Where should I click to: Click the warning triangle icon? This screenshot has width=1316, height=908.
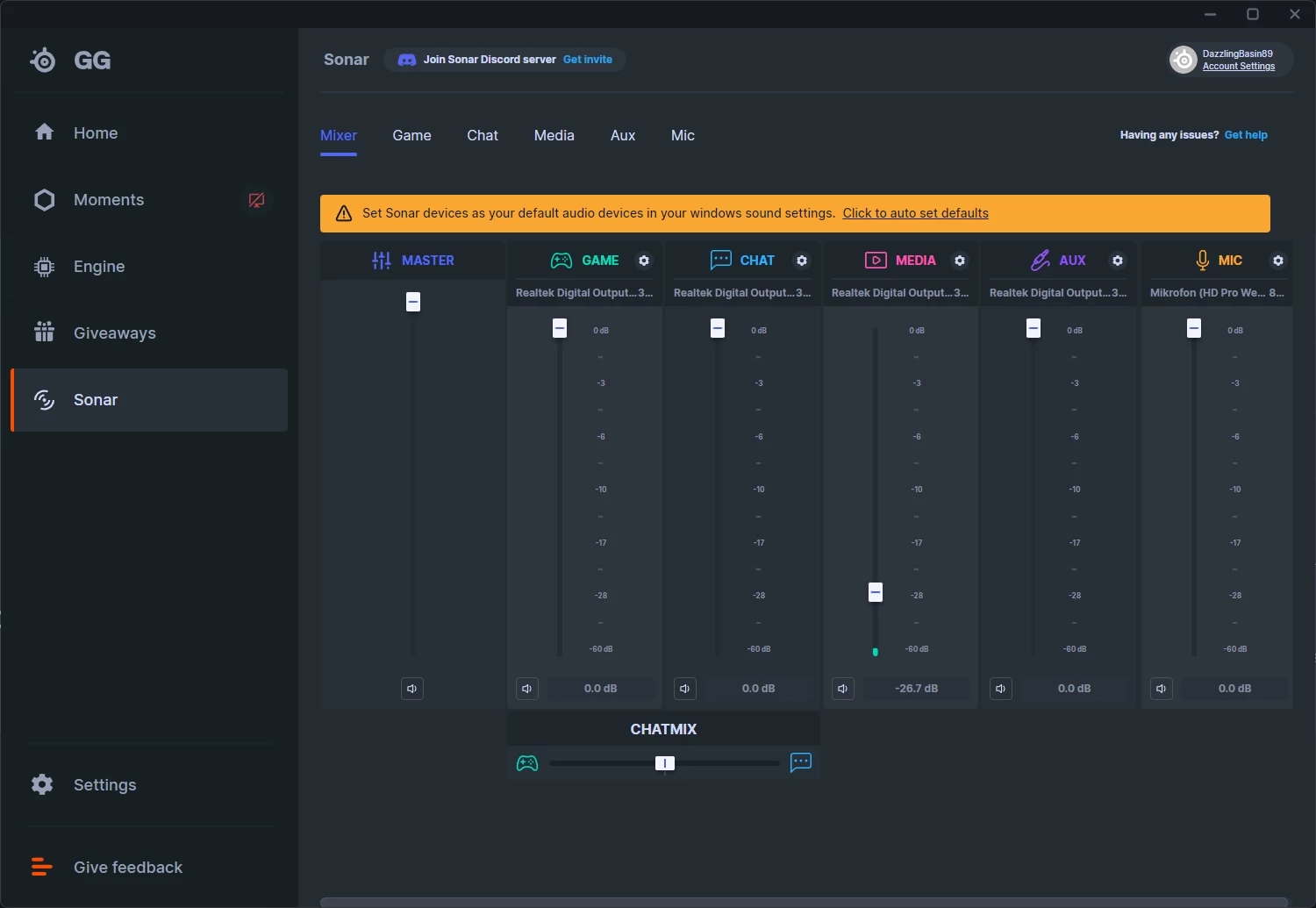344,213
